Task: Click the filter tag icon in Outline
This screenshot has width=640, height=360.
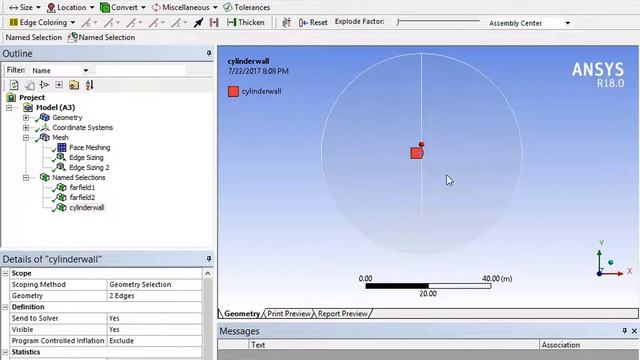Action: pyautogui.click(x=44, y=85)
